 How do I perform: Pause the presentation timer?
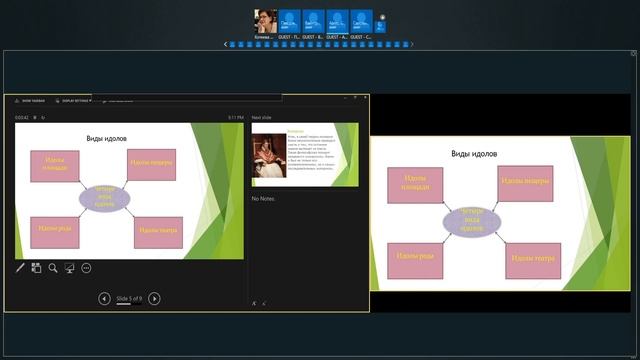pos(35,118)
